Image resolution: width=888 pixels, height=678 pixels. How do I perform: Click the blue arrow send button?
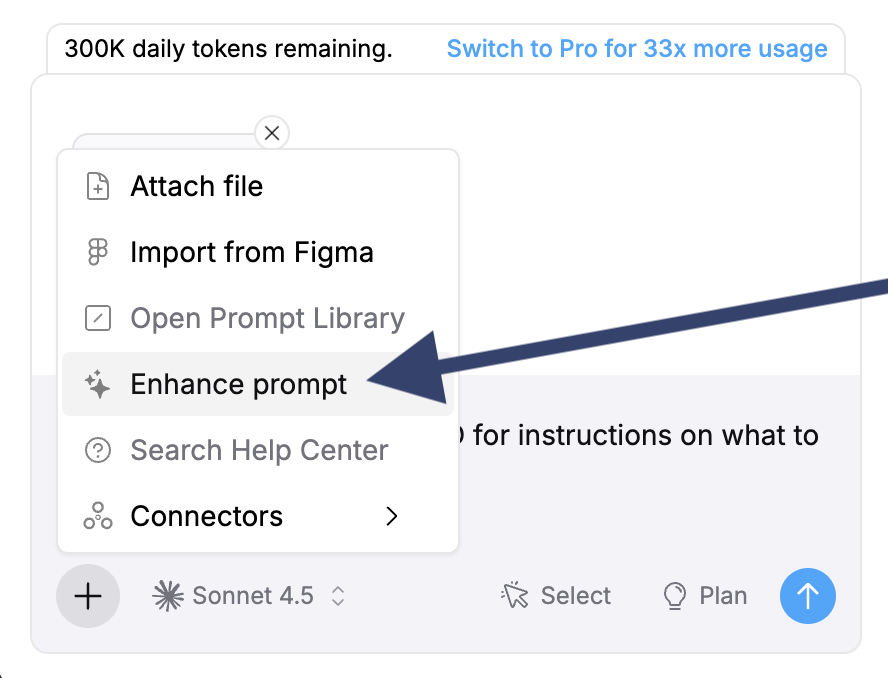click(x=807, y=595)
